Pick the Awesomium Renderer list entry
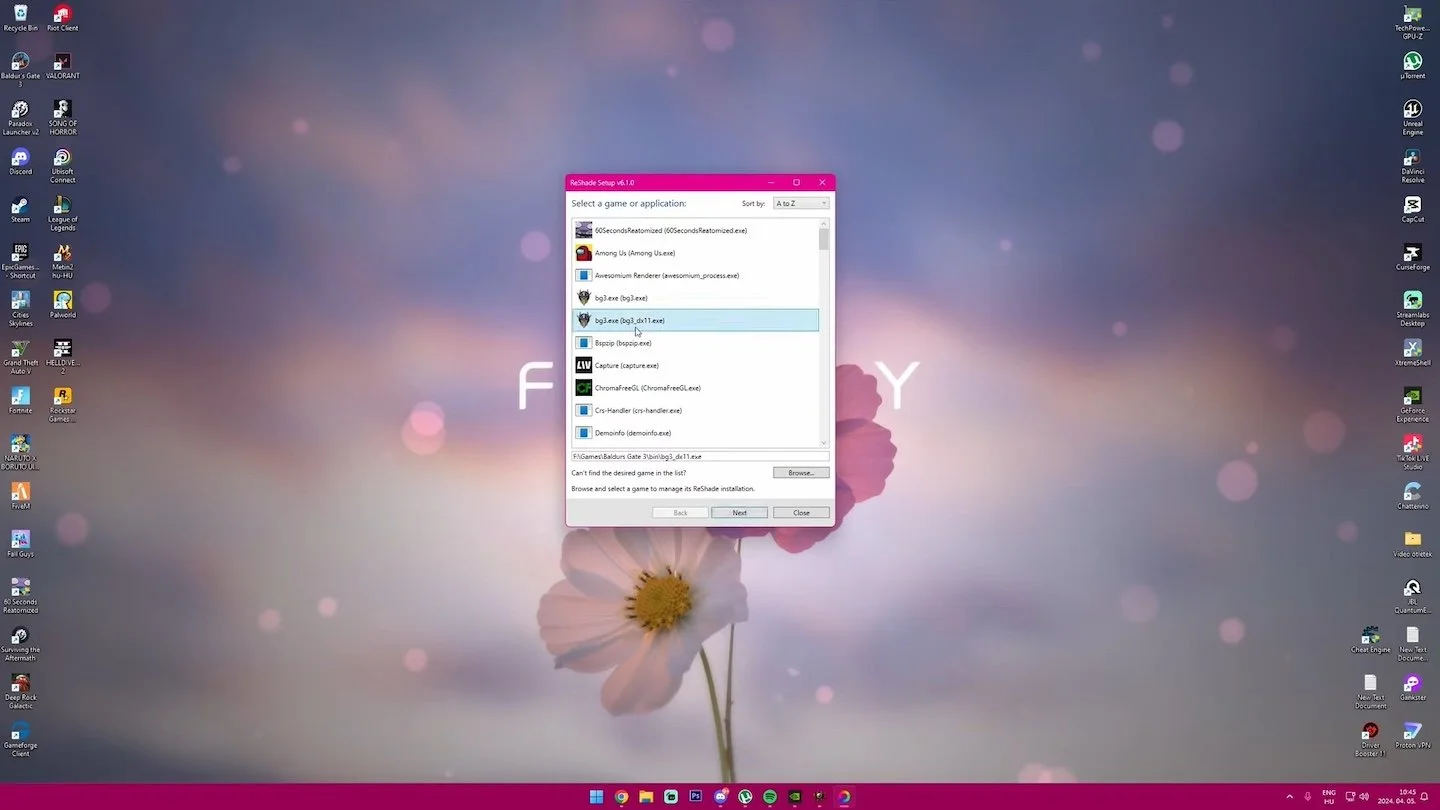 695,275
